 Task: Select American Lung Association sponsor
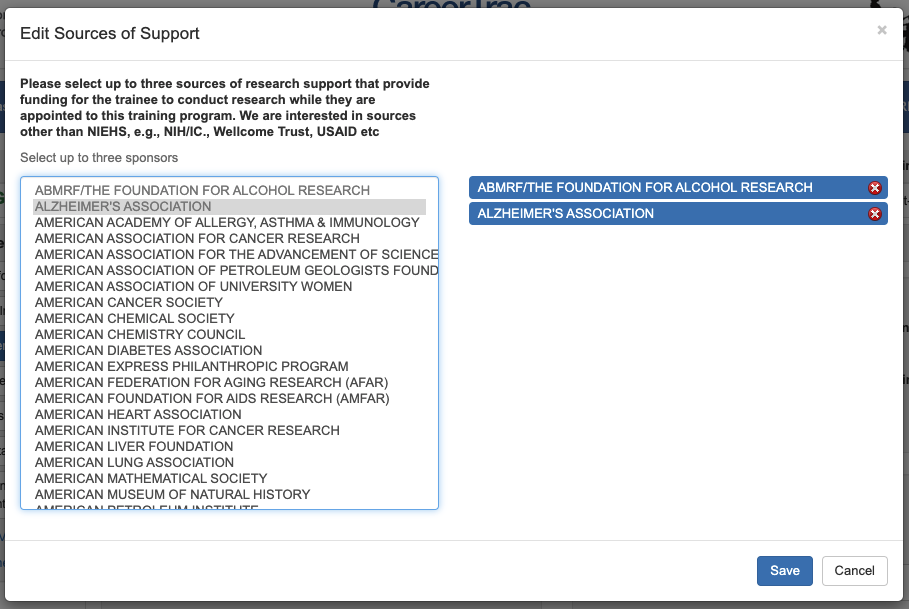(134, 462)
